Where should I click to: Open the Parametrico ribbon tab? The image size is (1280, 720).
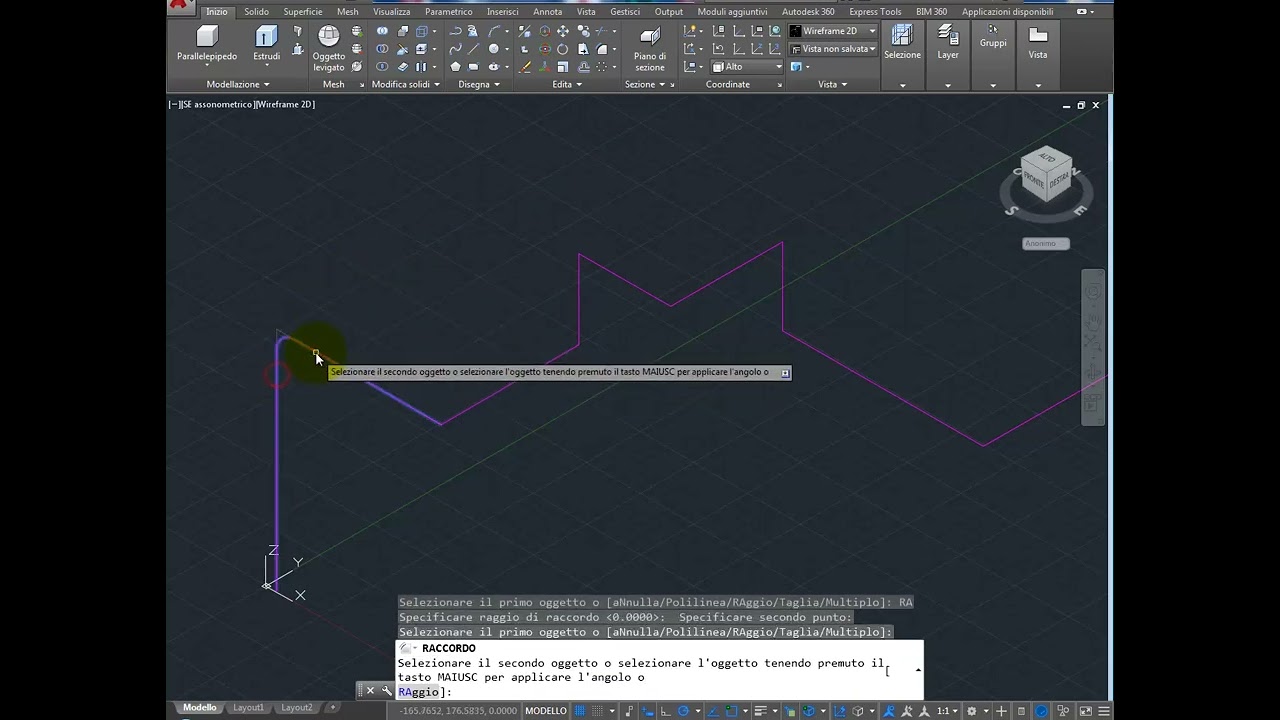click(x=448, y=12)
